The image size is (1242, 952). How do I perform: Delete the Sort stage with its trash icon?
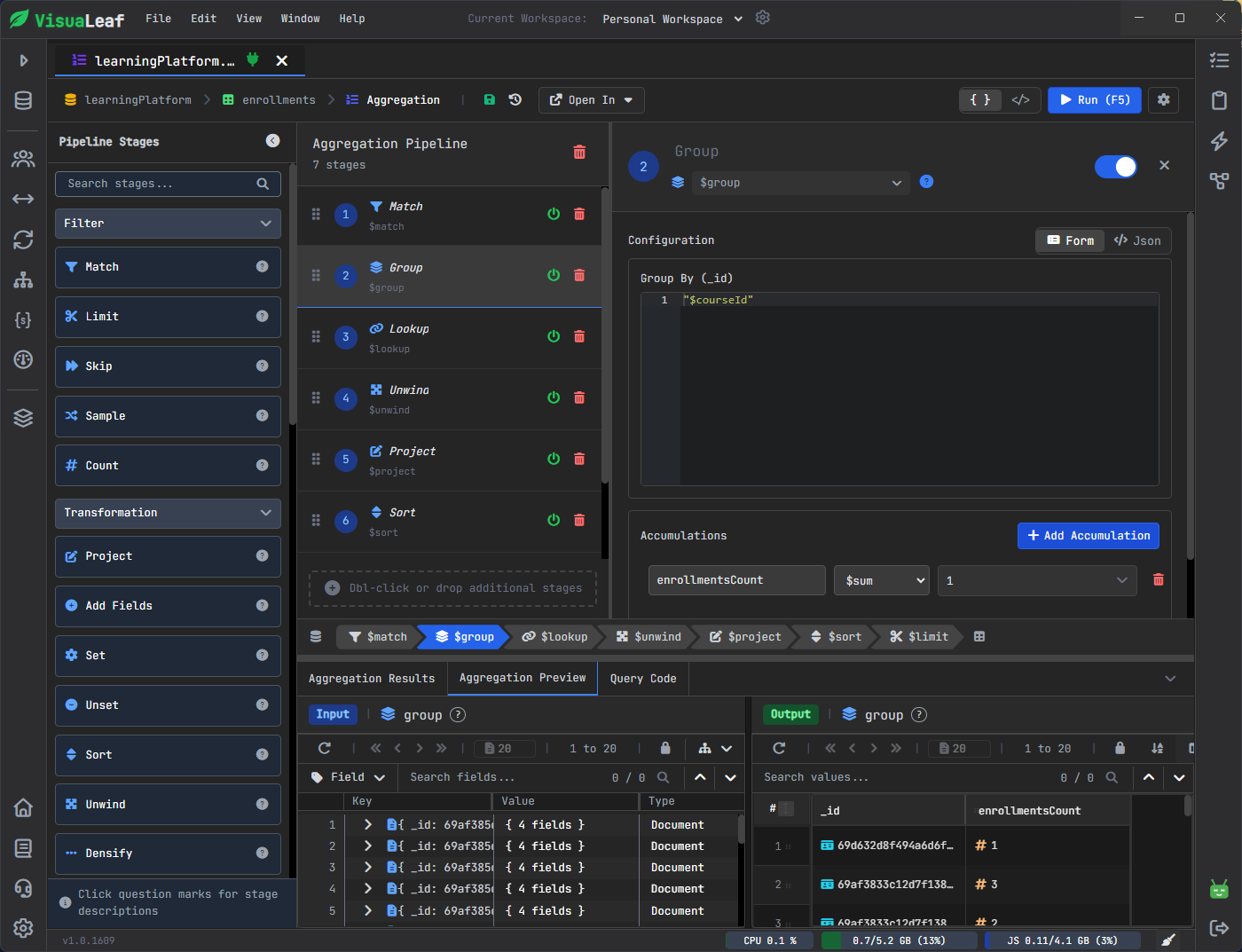tap(579, 520)
